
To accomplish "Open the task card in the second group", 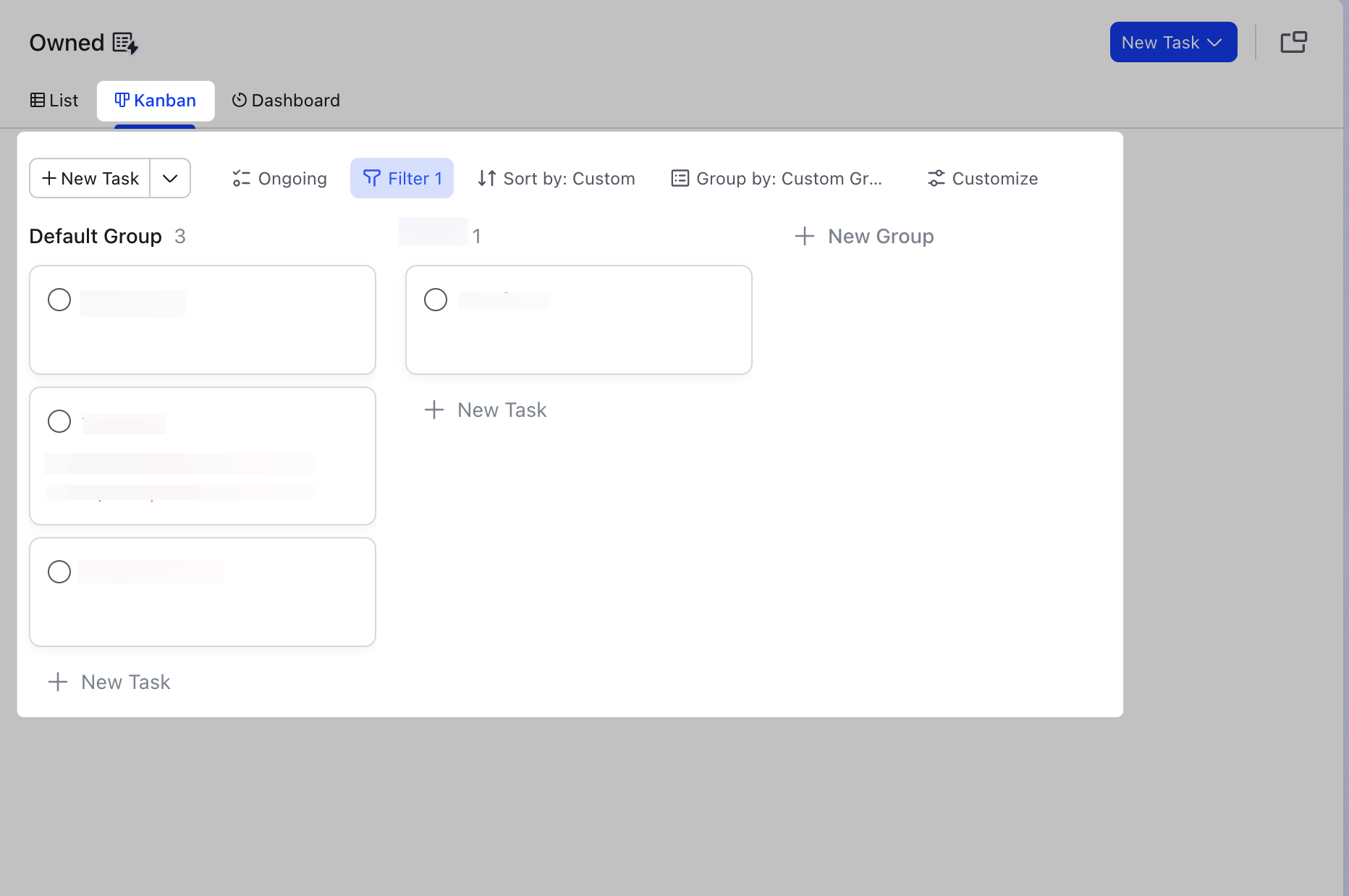I will (579, 320).
